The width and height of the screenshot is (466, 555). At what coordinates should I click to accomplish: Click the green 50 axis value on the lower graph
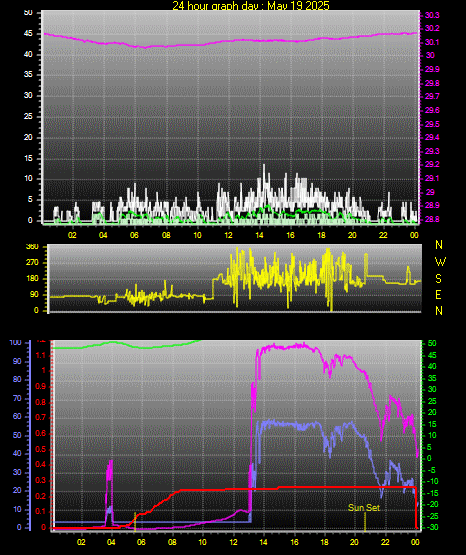pos(432,343)
